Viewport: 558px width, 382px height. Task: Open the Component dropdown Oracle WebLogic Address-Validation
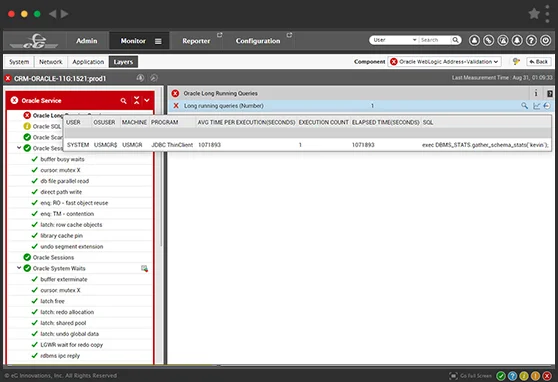pyautogui.click(x=445, y=62)
